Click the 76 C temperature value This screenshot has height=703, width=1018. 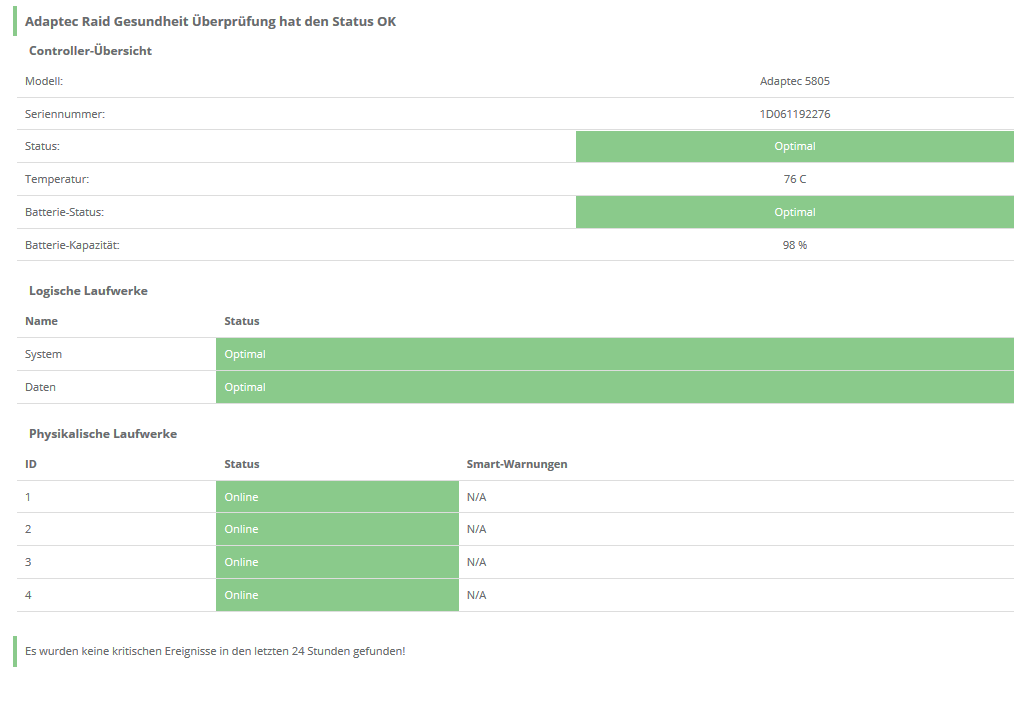794,179
